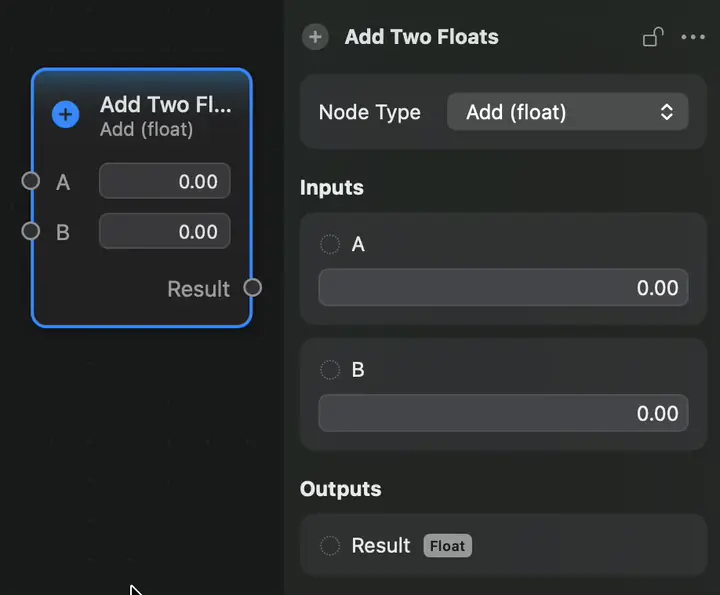Click the A input port on the node

[x=31, y=180]
